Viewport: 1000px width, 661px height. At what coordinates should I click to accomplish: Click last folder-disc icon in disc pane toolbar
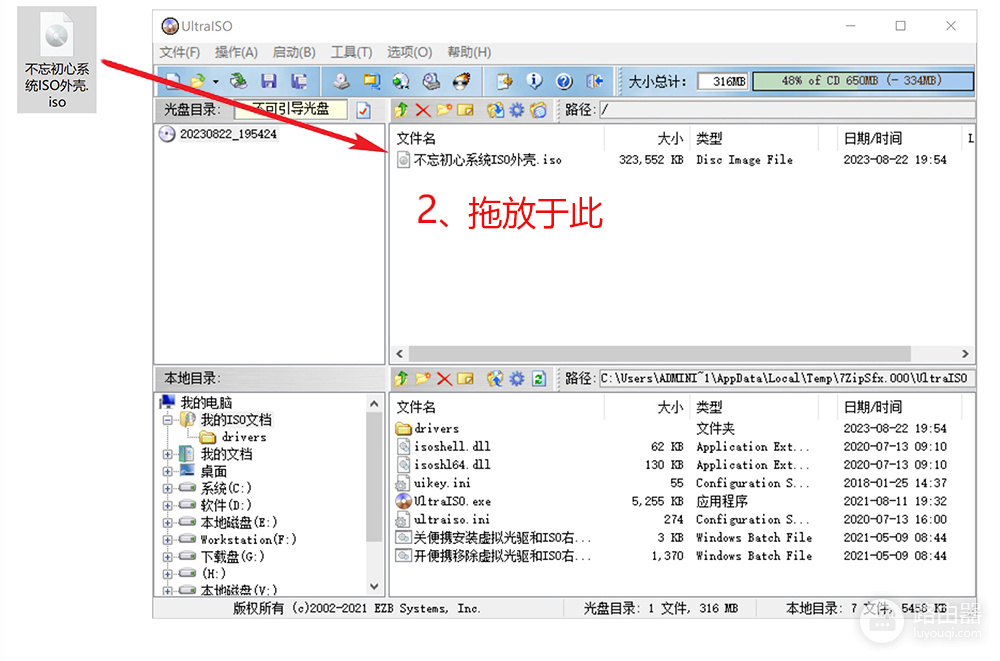538,110
